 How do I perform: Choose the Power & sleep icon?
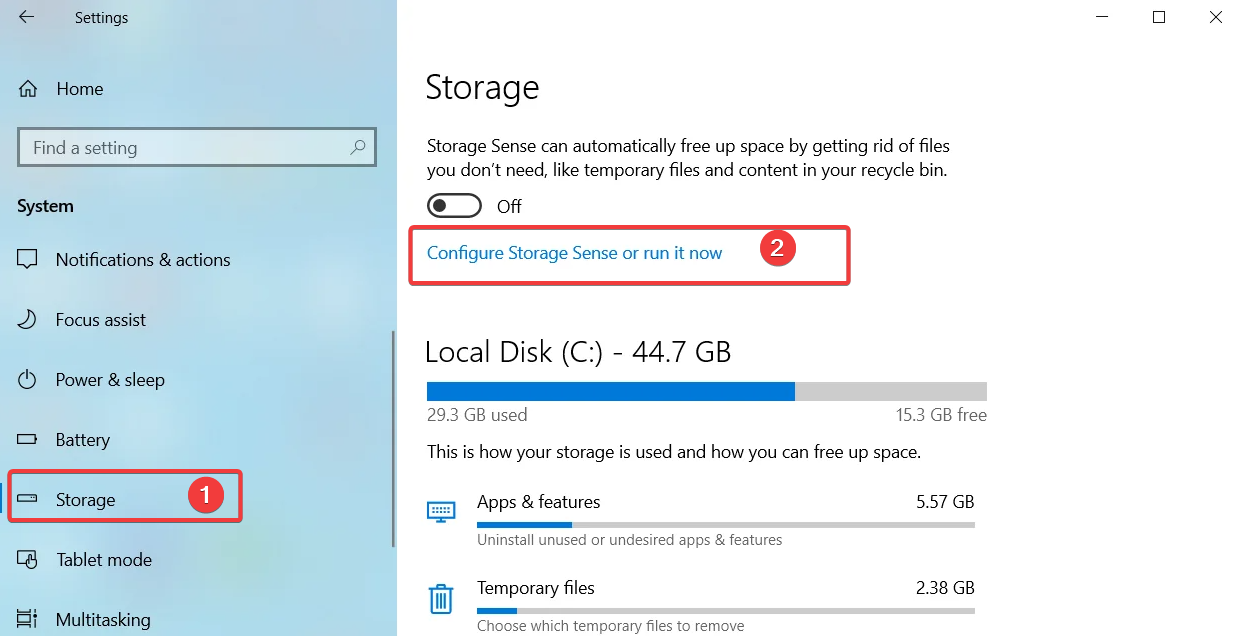28,379
